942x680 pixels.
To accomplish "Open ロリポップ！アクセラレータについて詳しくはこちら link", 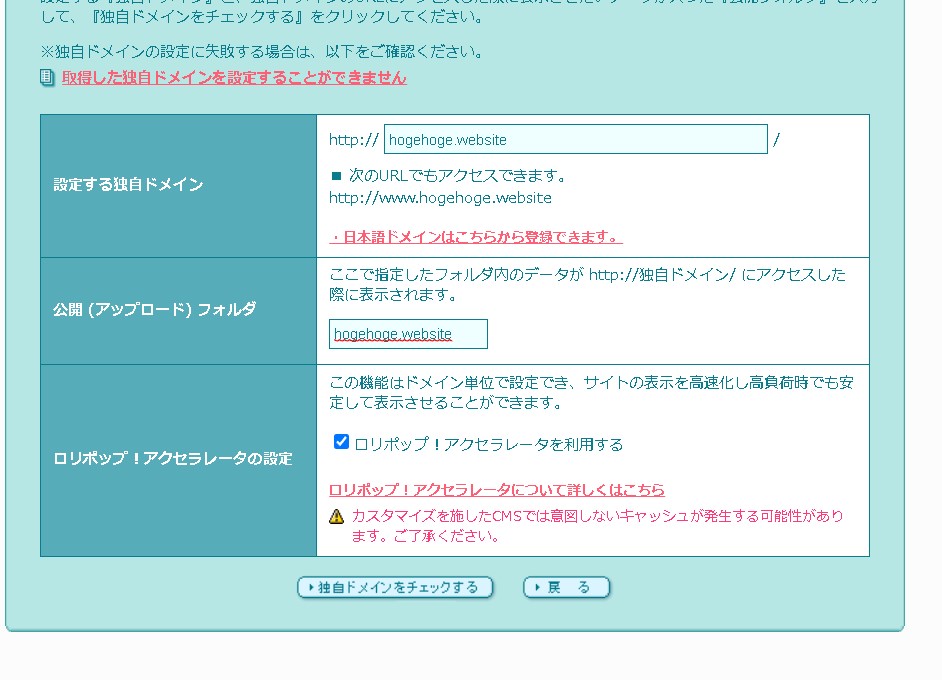I will (497, 490).
